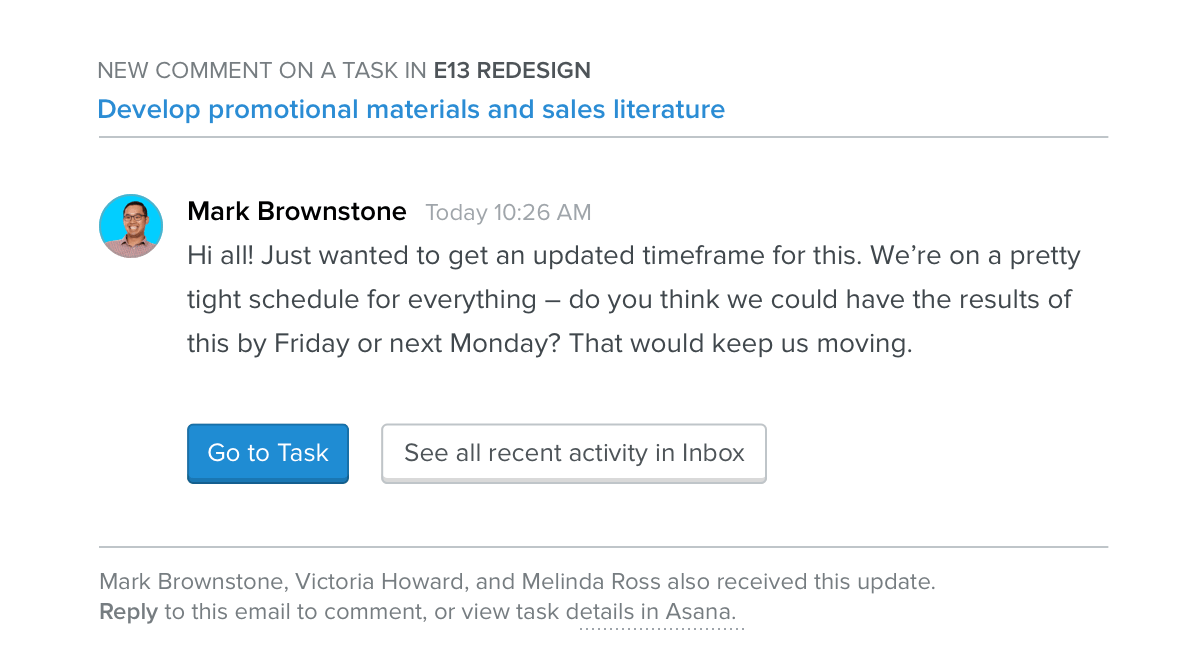The width and height of the screenshot is (1201, 659).
Task: Click the bold Reply word in footer
Action: (128, 612)
